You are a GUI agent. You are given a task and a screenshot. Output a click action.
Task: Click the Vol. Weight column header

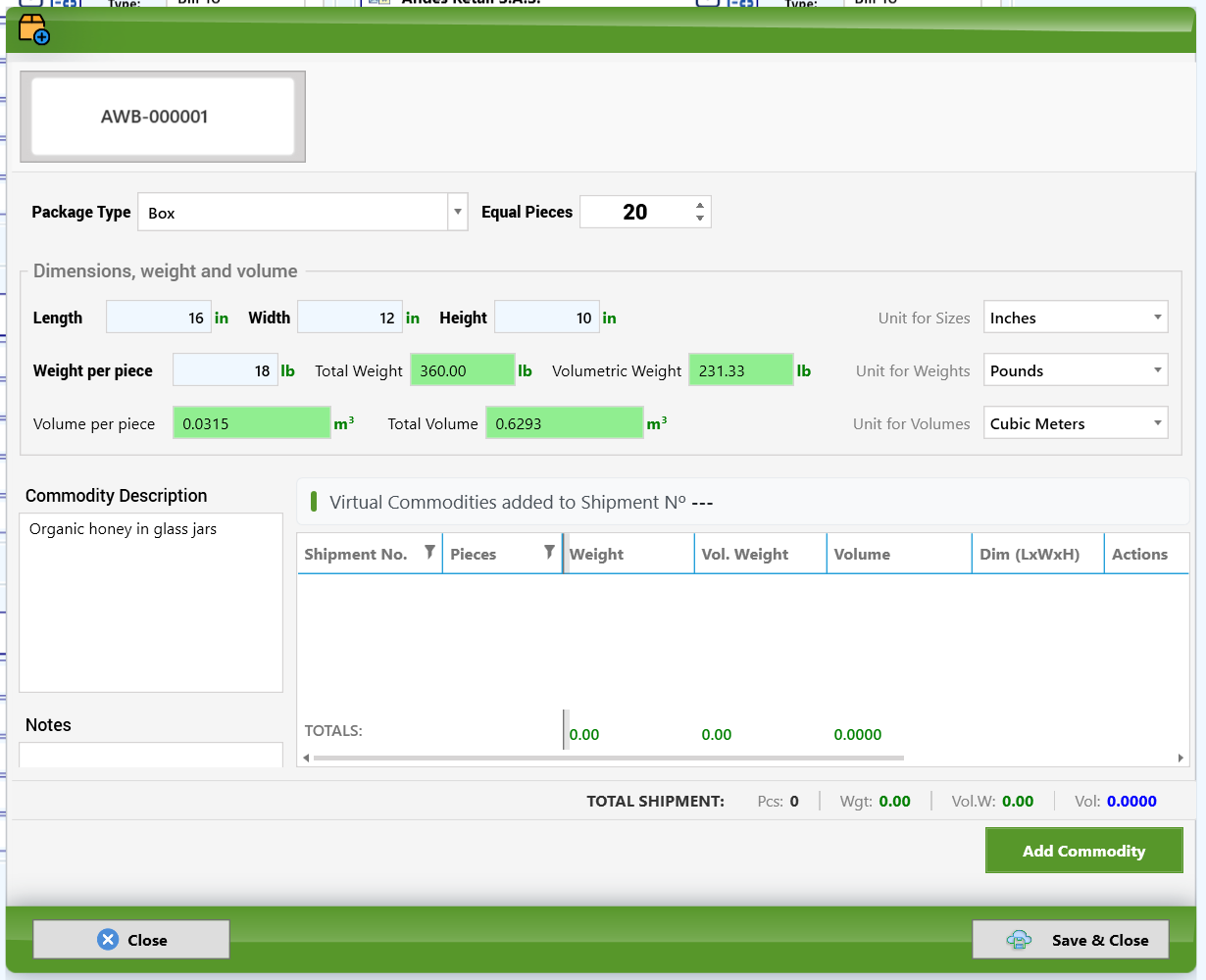[x=761, y=554]
